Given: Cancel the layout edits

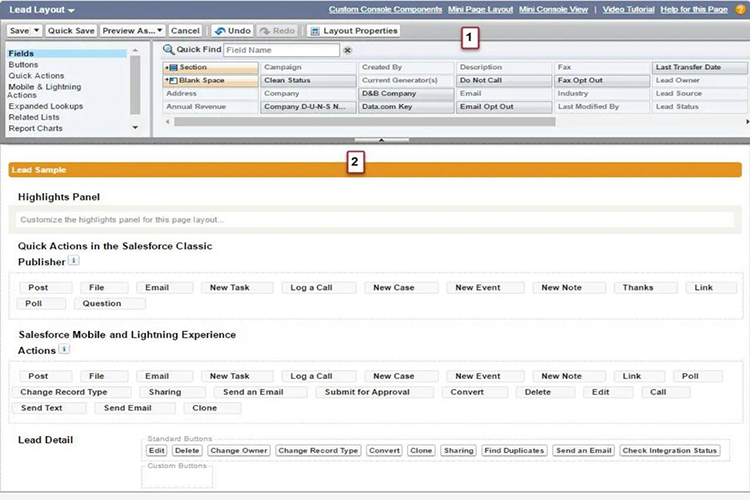Looking at the screenshot, I should tap(185, 31).
